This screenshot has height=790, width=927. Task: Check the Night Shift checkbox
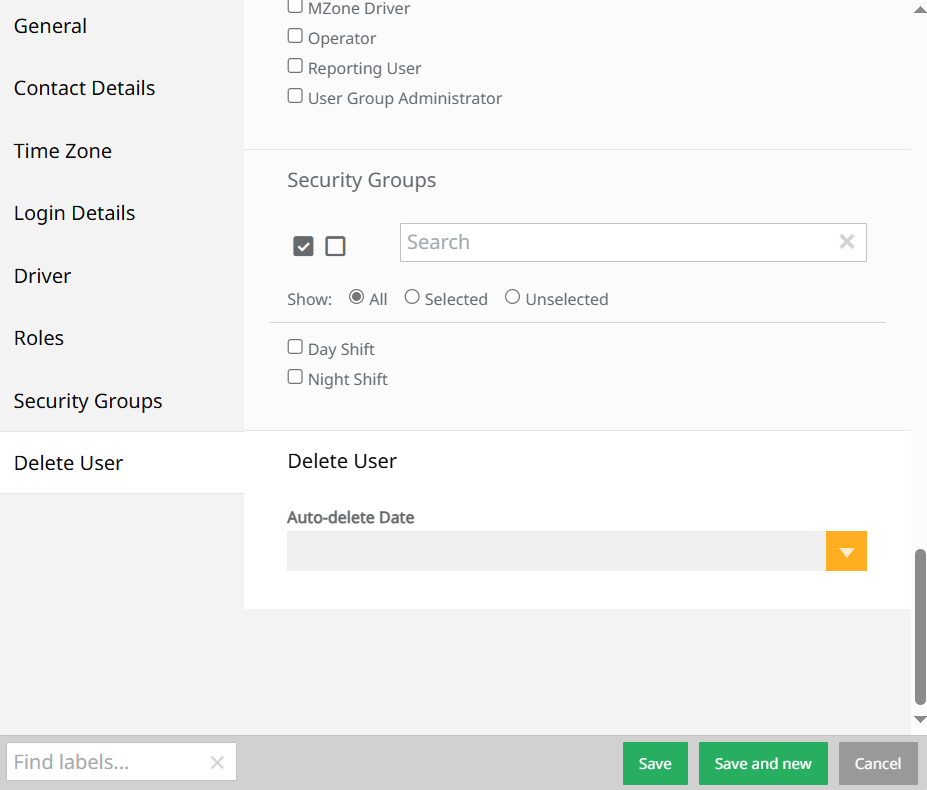point(295,377)
